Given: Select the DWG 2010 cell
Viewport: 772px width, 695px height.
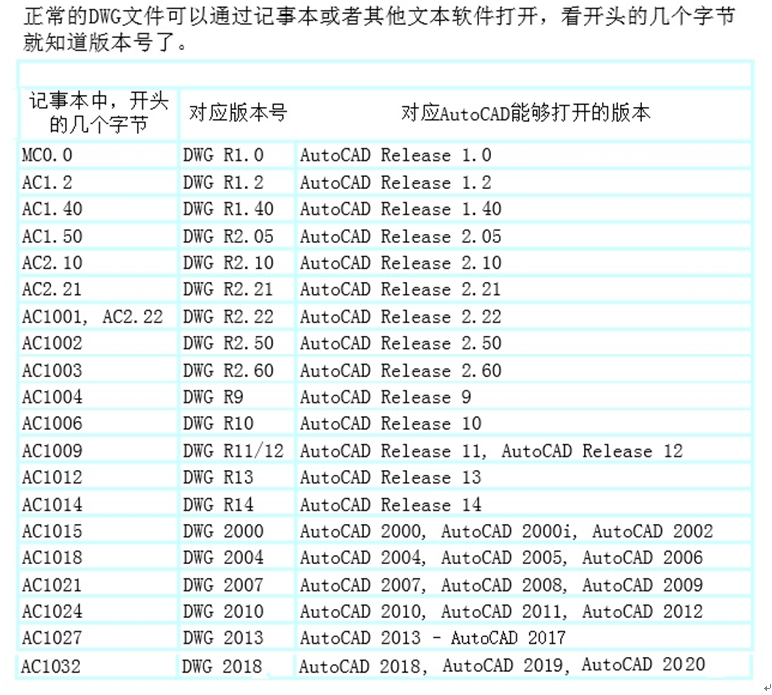Looking at the screenshot, I should pos(237,611).
